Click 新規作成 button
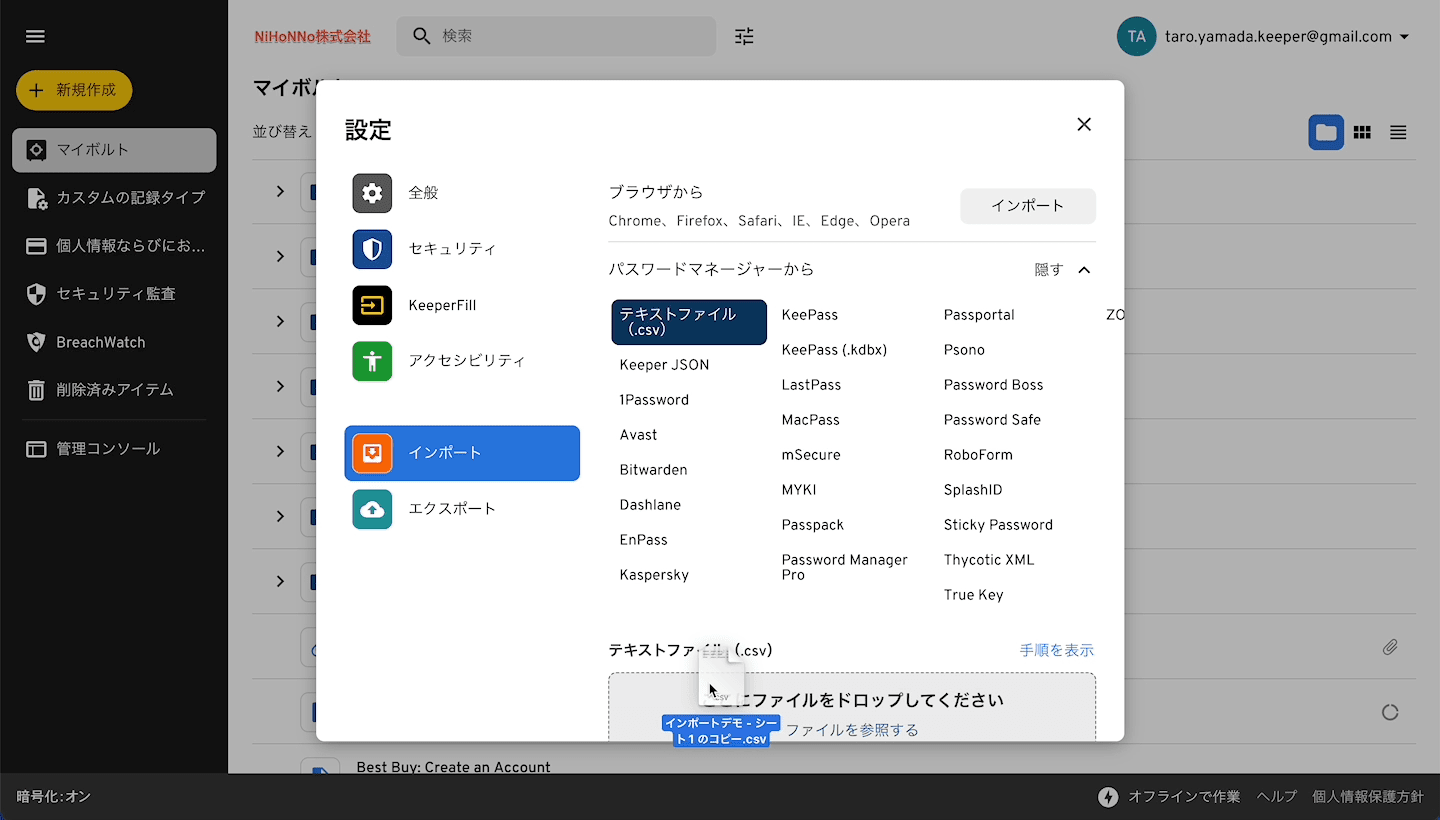This screenshot has height=820, width=1440. pos(74,90)
